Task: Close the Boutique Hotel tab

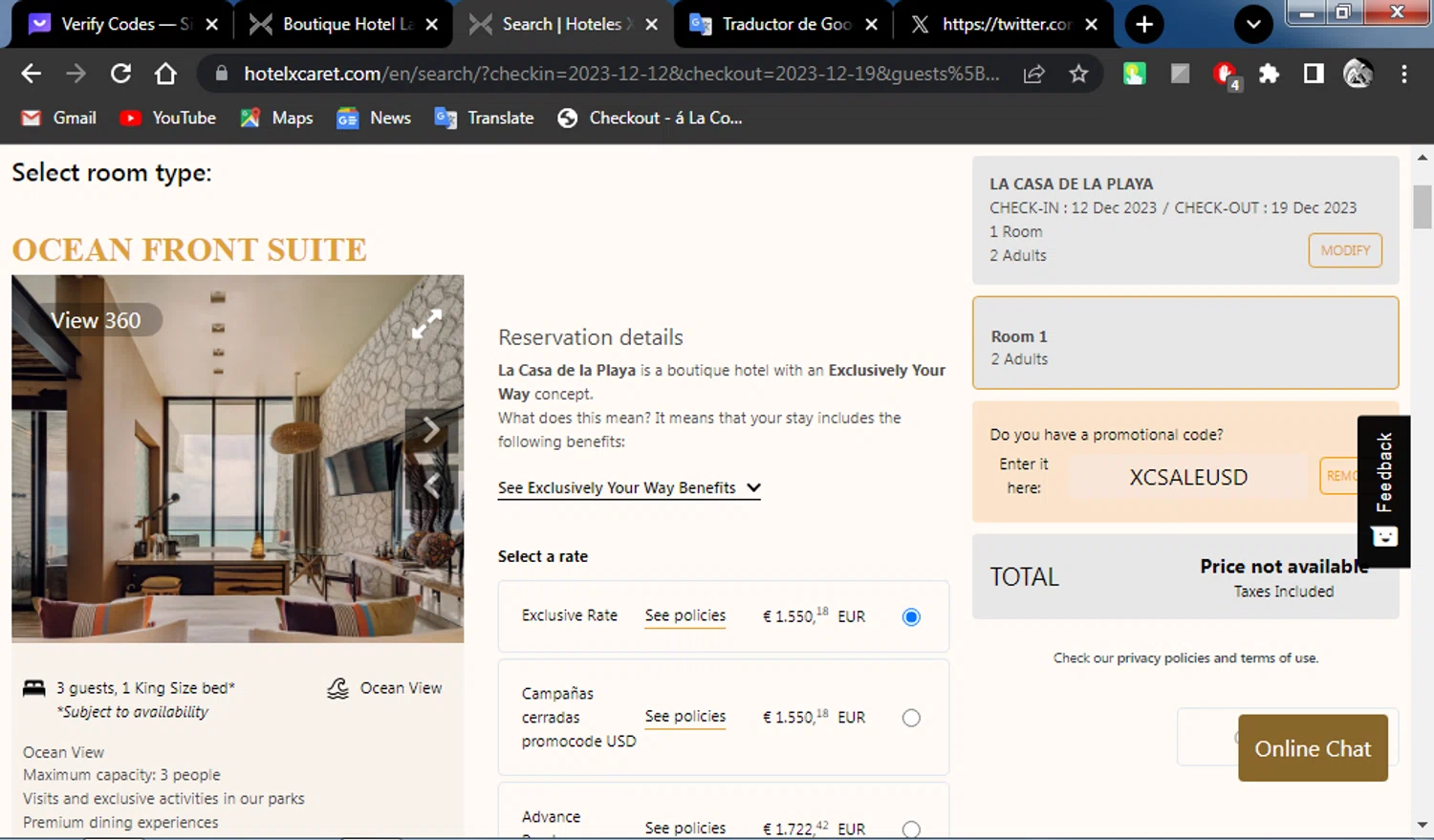Action: [x=431, y=24]
